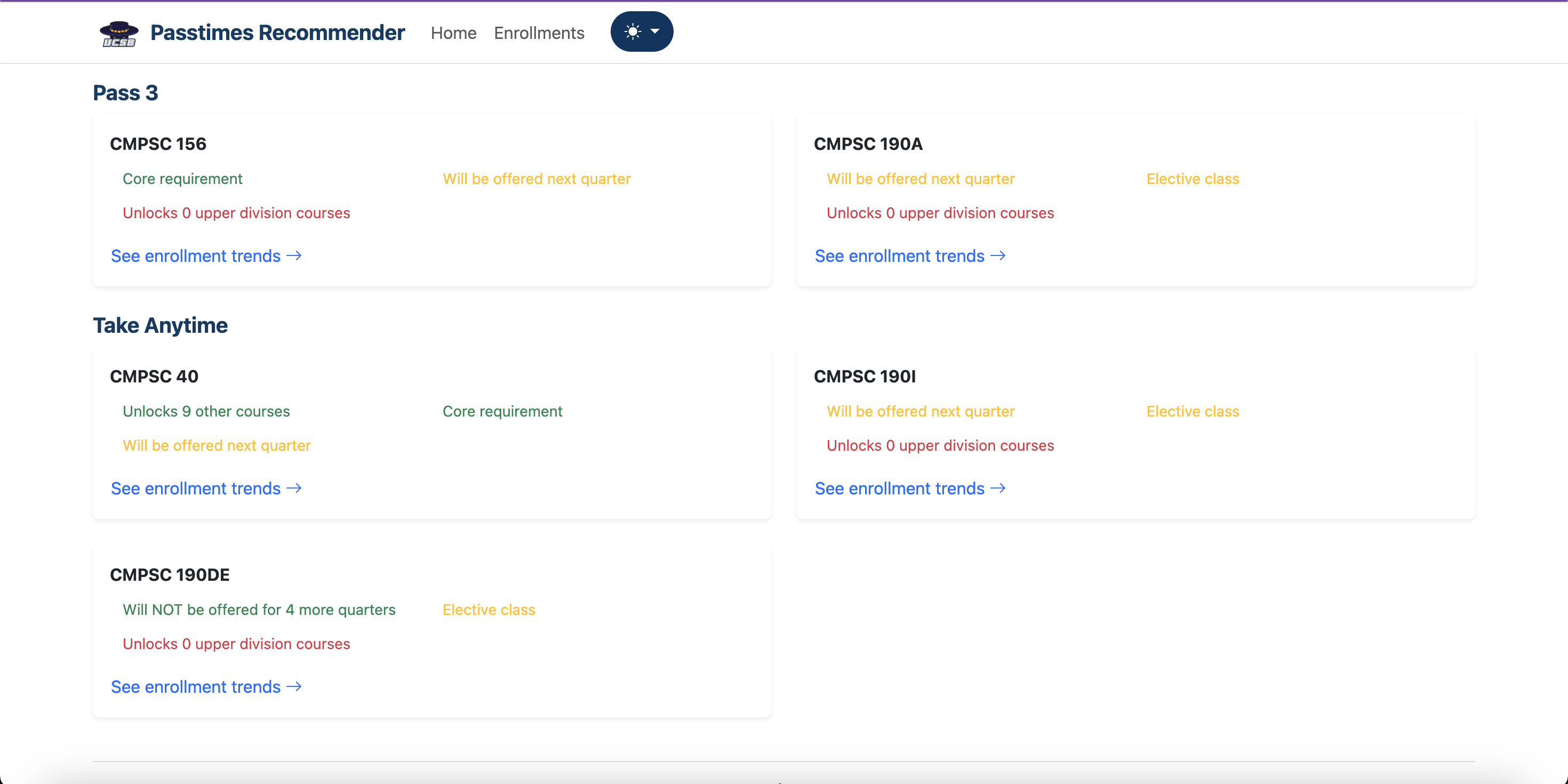Click arrow icon in CMPSC 190I card
Viewport: 1568px width, 784px height.
pos(998,488)
